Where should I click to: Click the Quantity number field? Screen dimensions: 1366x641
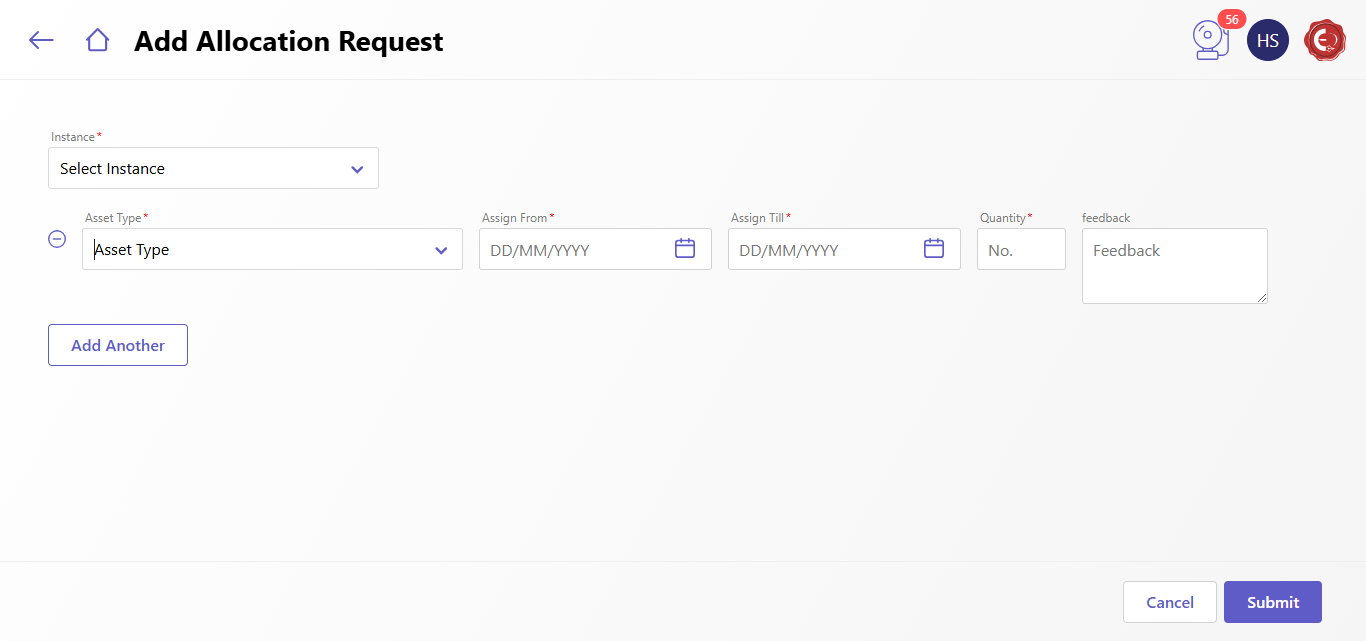1021,250
